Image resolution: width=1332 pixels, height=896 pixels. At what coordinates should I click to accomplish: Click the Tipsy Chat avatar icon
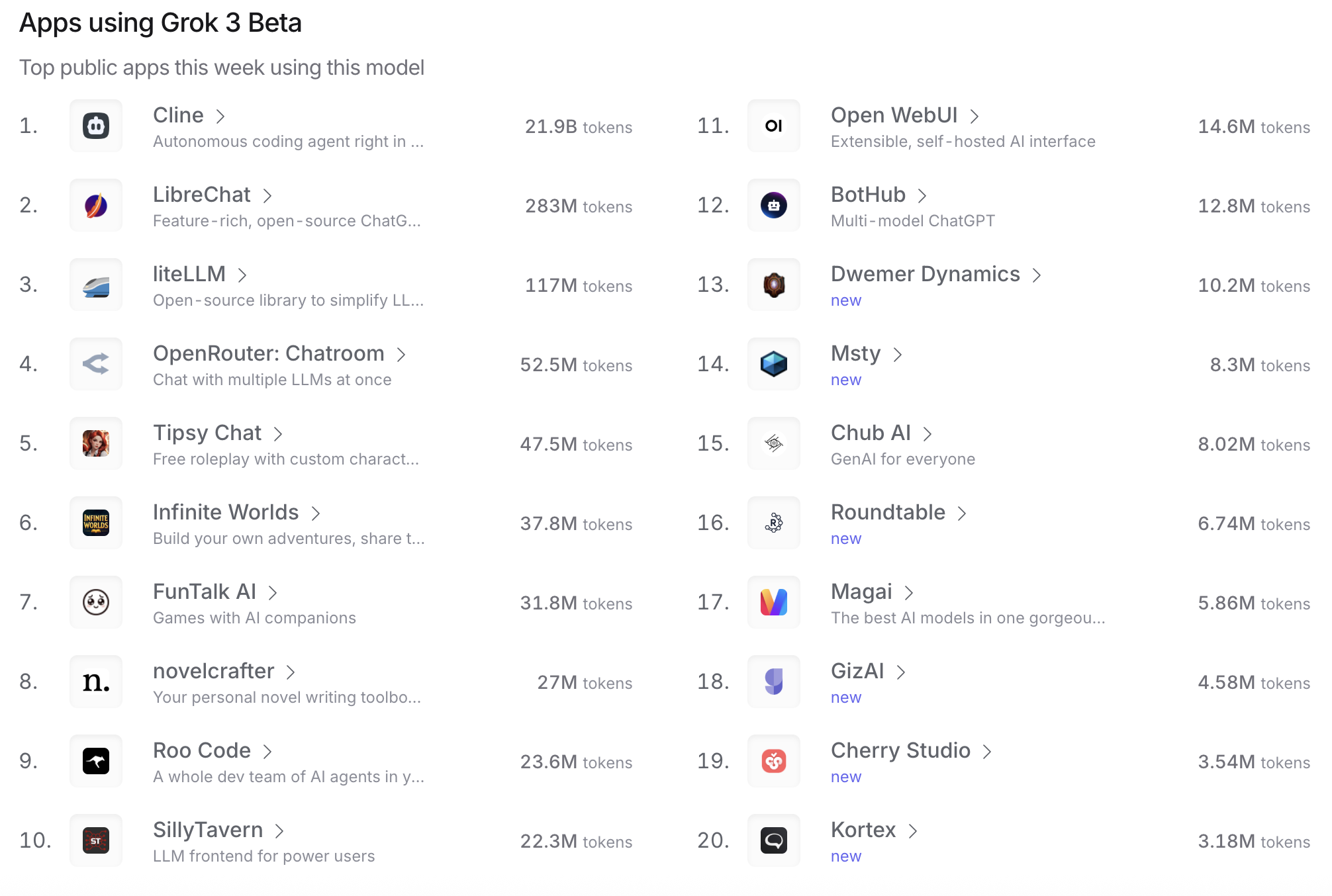coord(96,443)
